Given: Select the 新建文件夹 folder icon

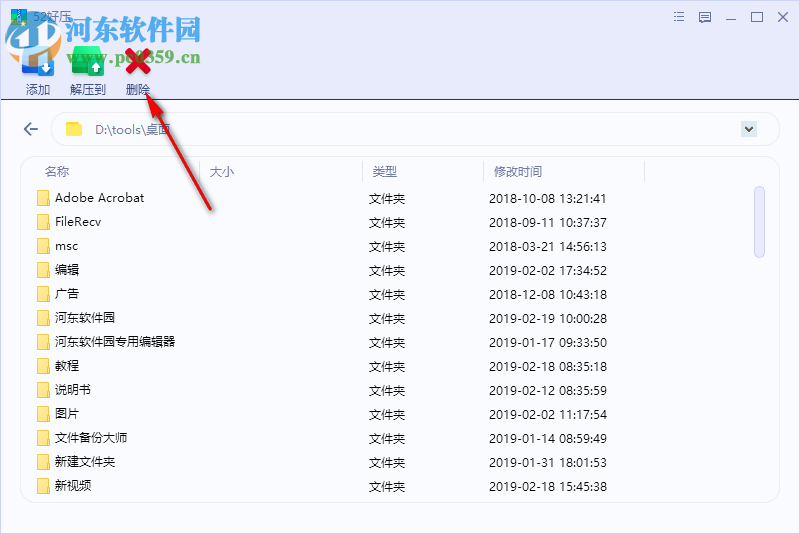Looking at the screenshot, I should [43, 462].
